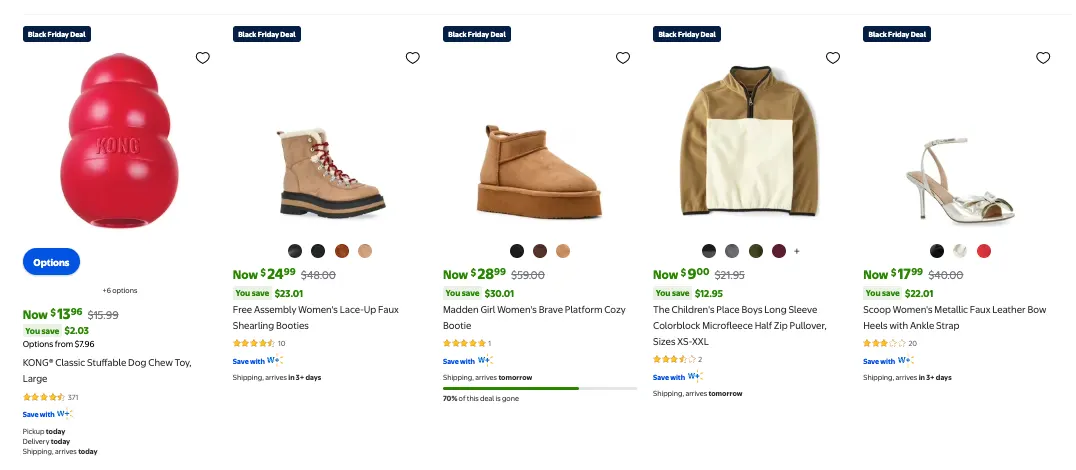Add Scoop Metallic Bow Heels to wishlist heart
1076x470 pixels.
coord(1043,58)
